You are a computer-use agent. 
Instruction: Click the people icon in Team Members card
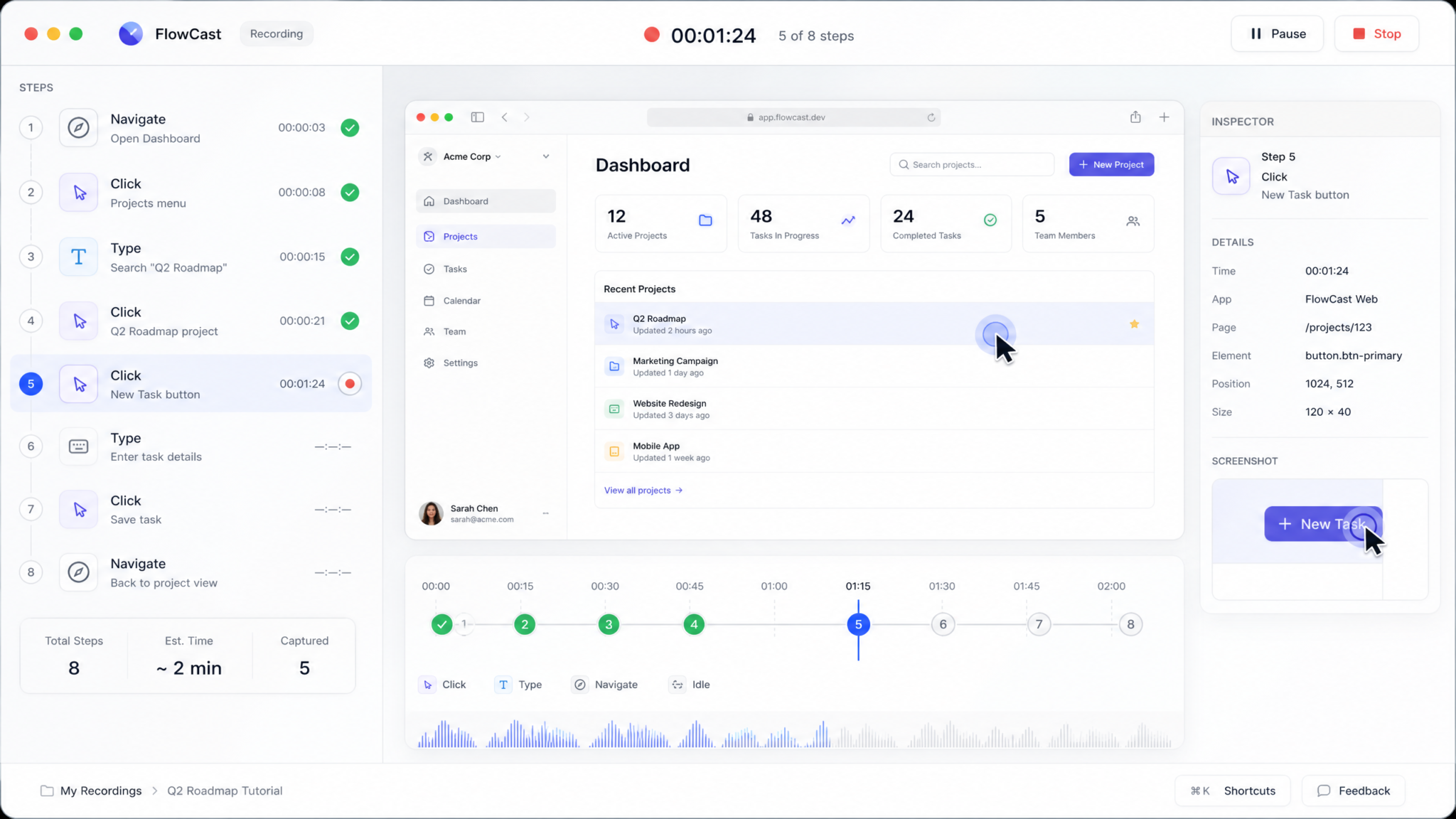1133,221
